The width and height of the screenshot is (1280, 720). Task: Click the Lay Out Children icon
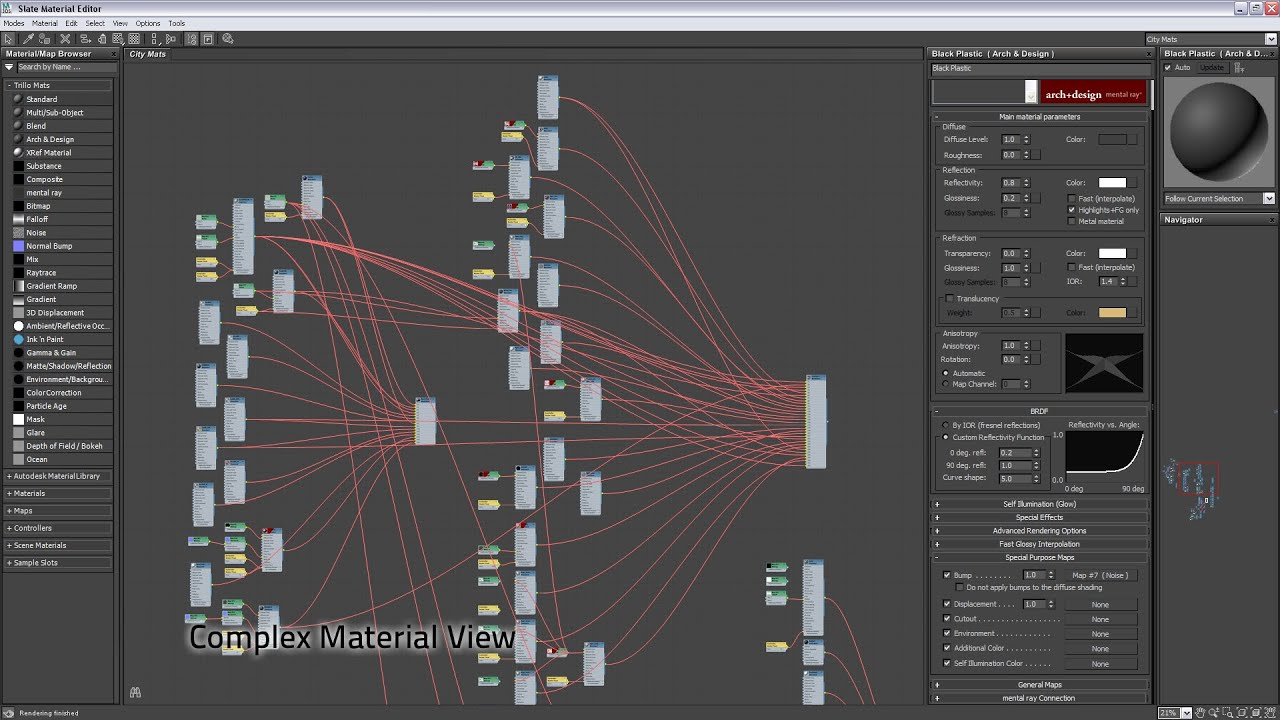point(170,38)
